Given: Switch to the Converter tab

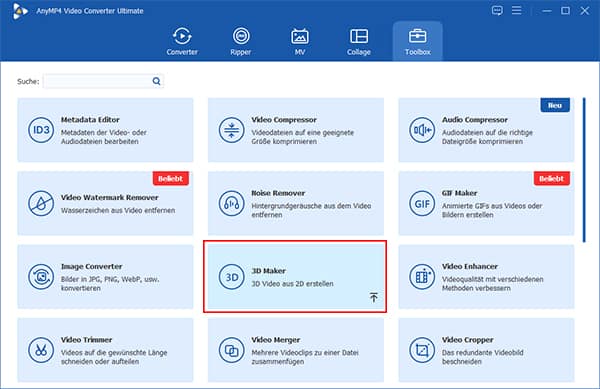Looking at the screenshot, I should [182, 41].
